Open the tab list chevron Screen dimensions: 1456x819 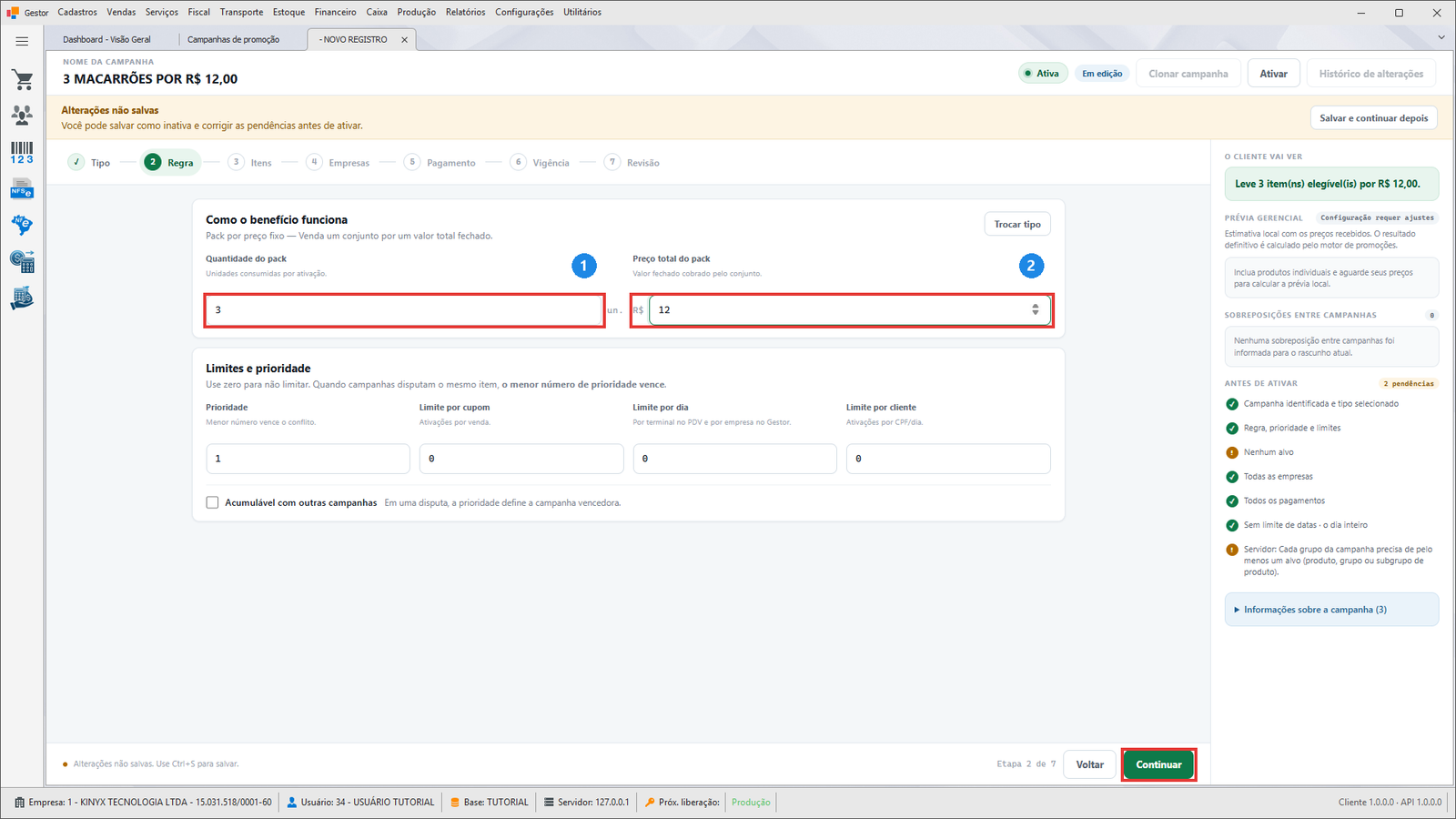(x=1441, y=37)
